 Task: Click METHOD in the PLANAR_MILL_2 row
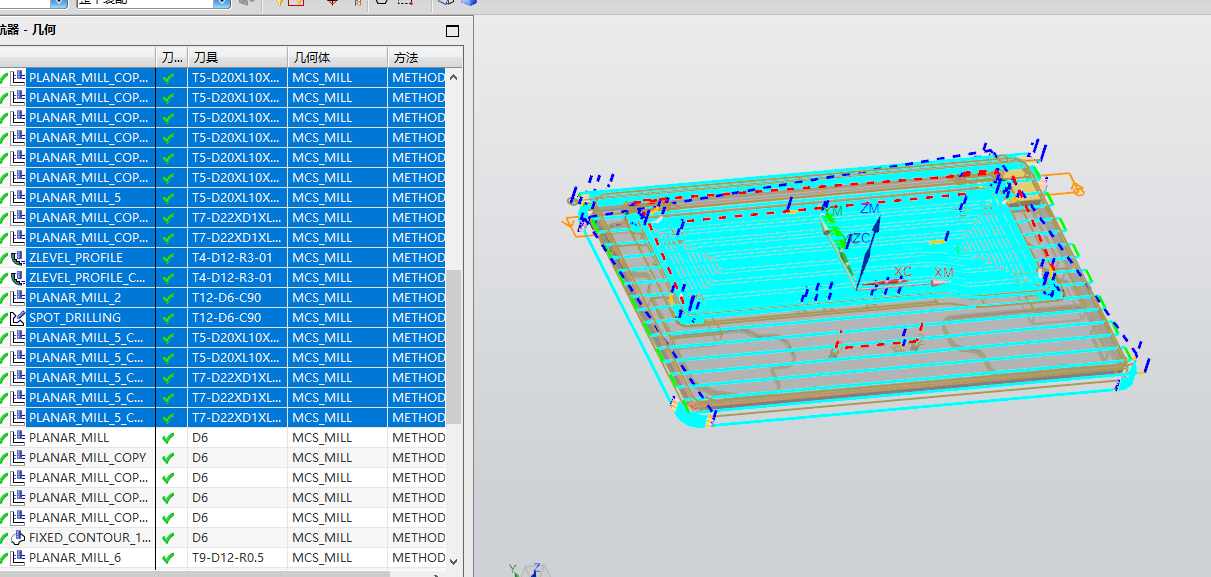point(418,297)
